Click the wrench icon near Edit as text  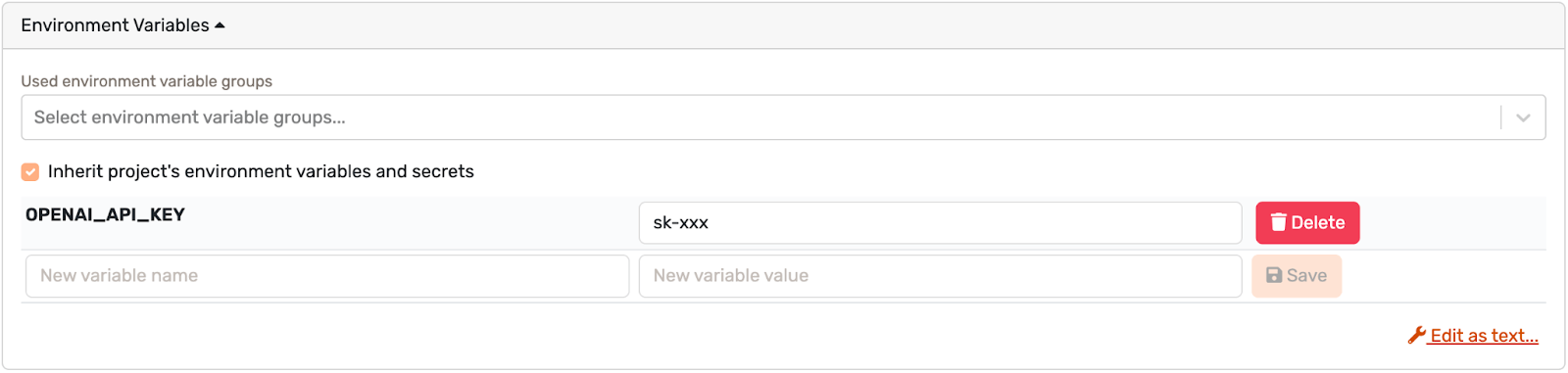pos(1416,335)
